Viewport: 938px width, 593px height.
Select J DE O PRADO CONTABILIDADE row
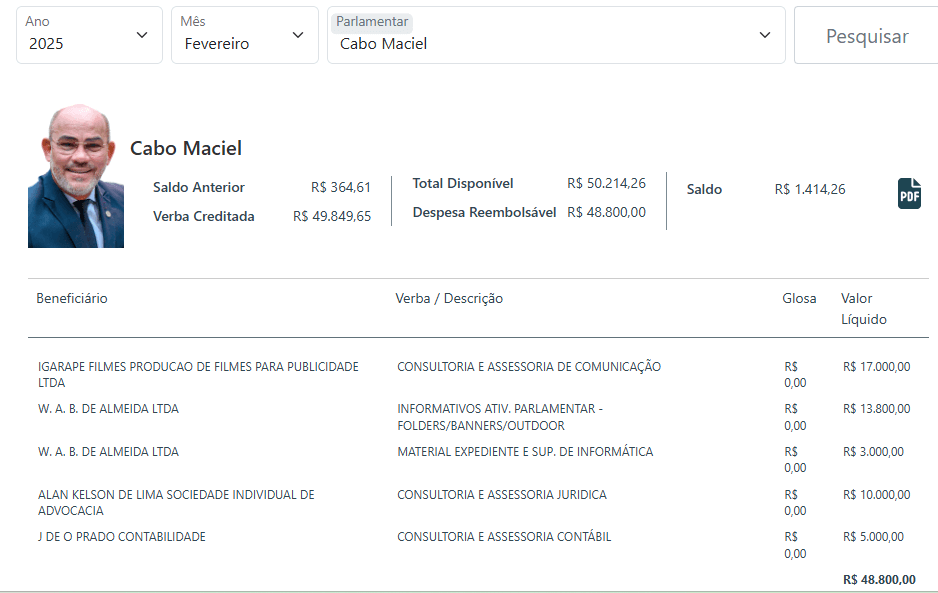pos(122,537)
